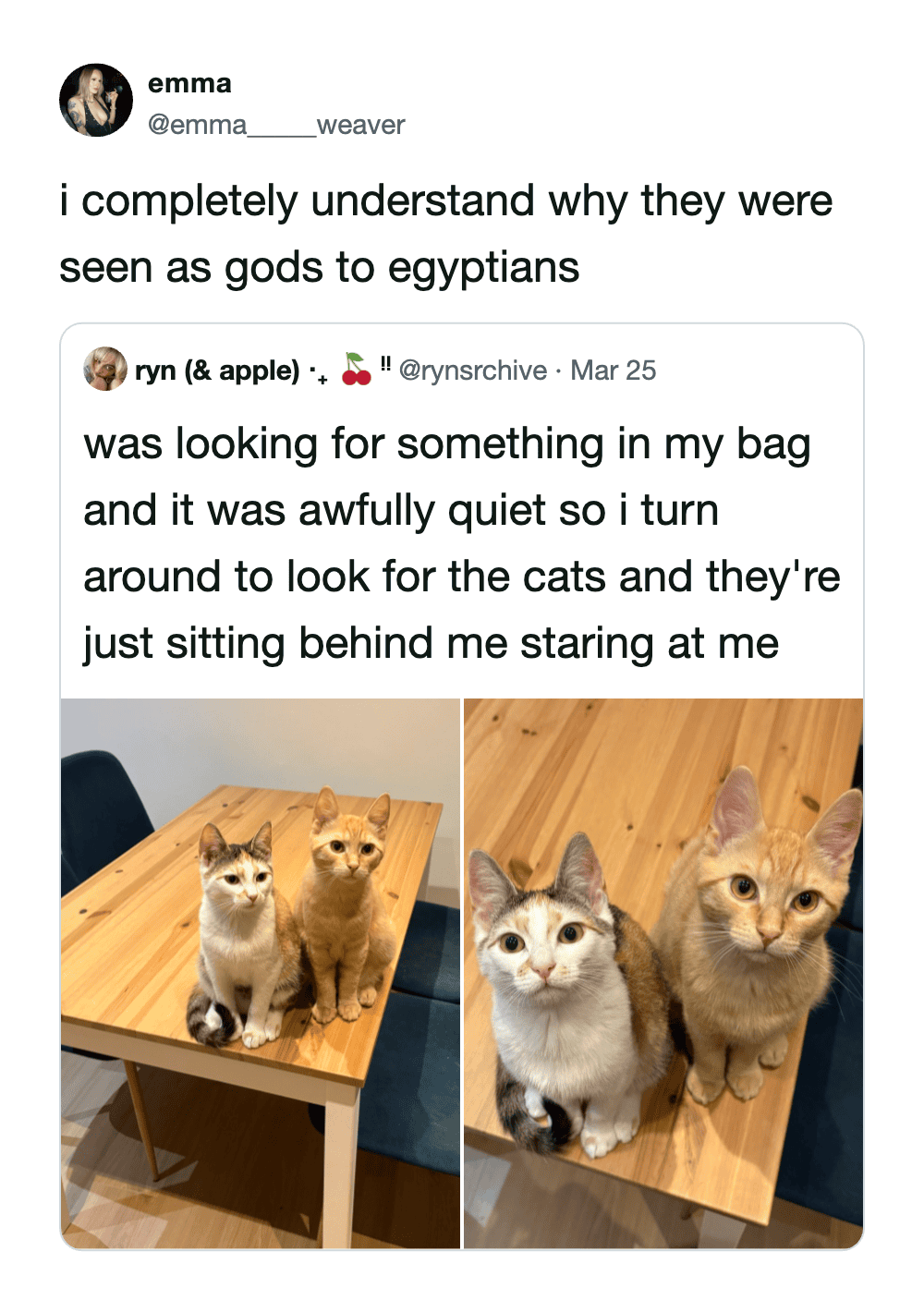Image resolution: width=924 pixels, height=1312 pixels.
Task: Open the emma display name
Action: [x=189, y=83]
